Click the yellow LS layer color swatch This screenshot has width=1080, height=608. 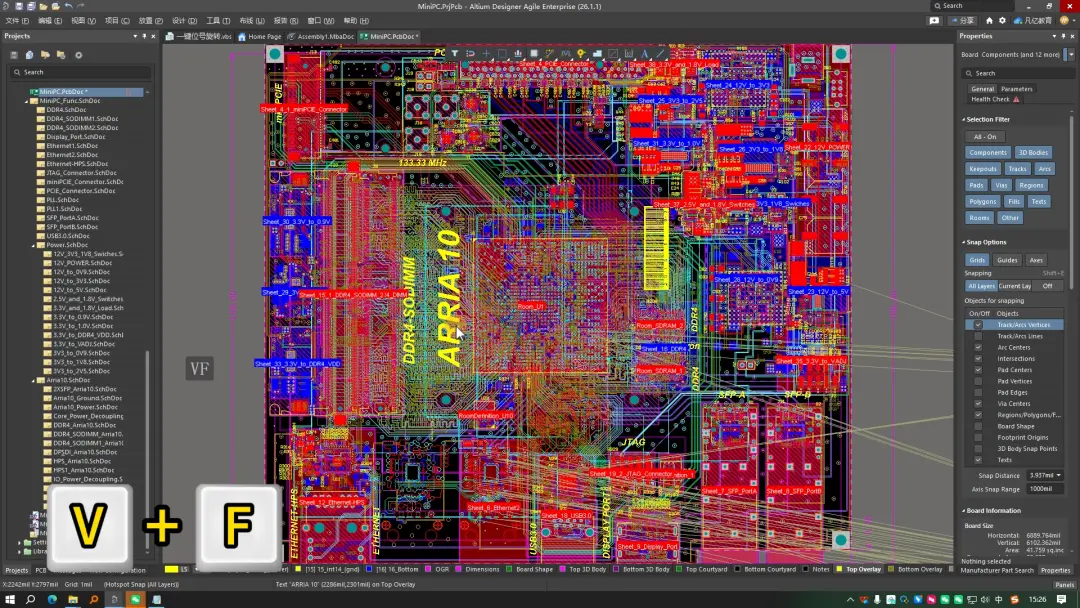[x=171, y=569]
